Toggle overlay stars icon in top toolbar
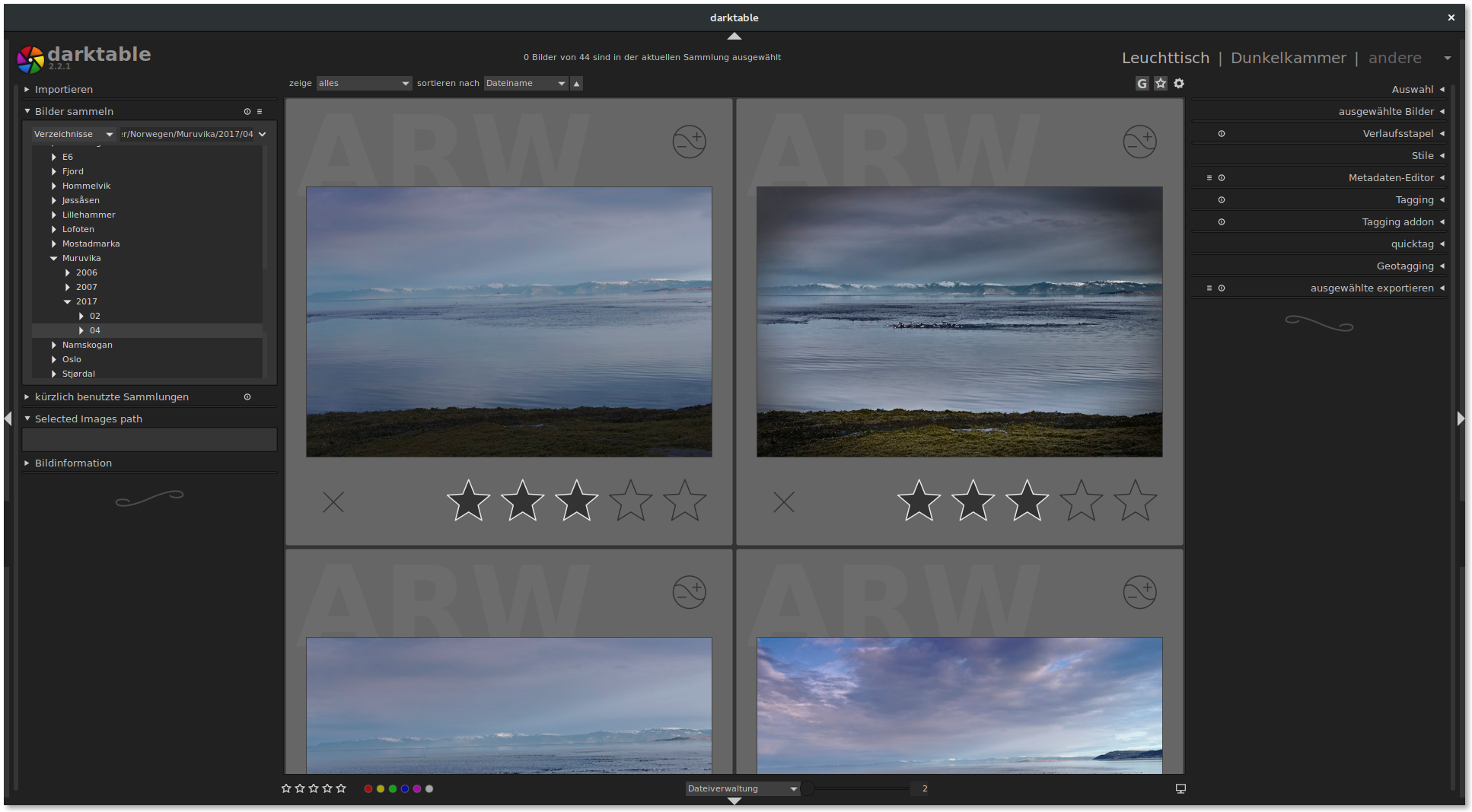 1160,84
